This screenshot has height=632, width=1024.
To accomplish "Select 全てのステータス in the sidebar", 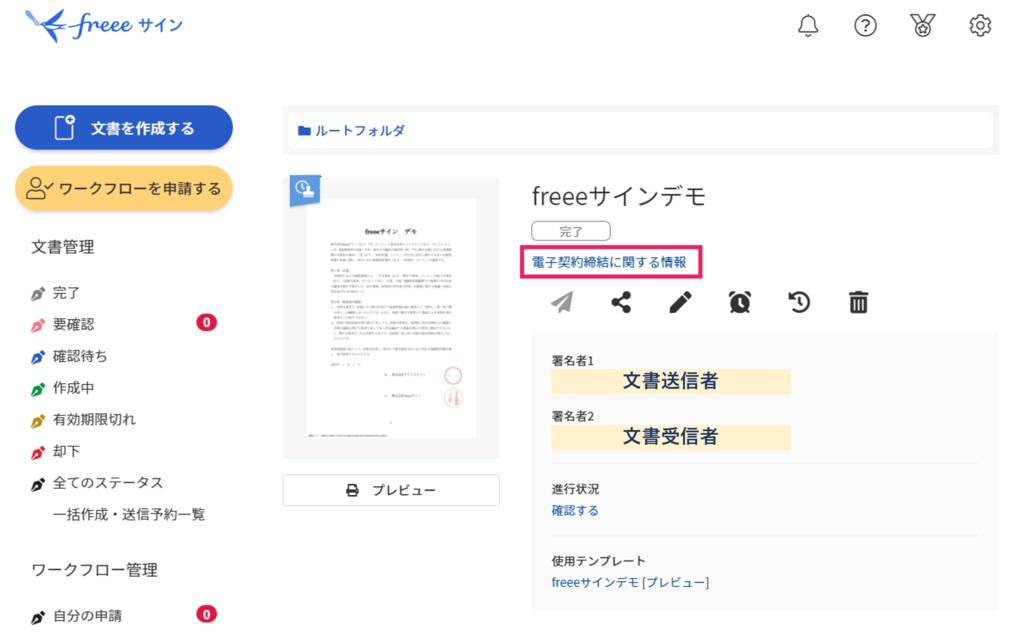I will pos(108,483).
